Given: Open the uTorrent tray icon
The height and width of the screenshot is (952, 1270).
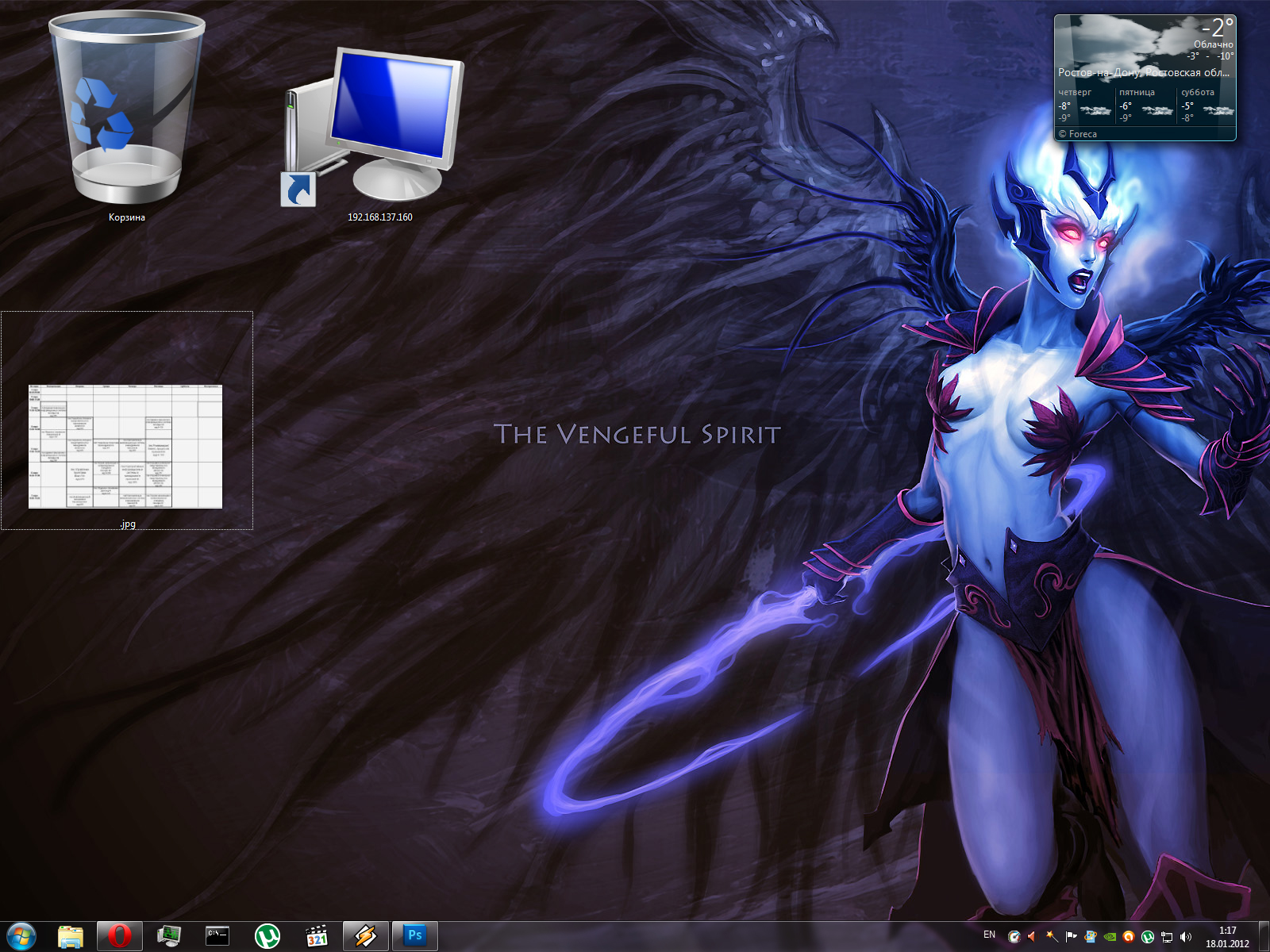Looking at the screenshot, I should 1148,937.
